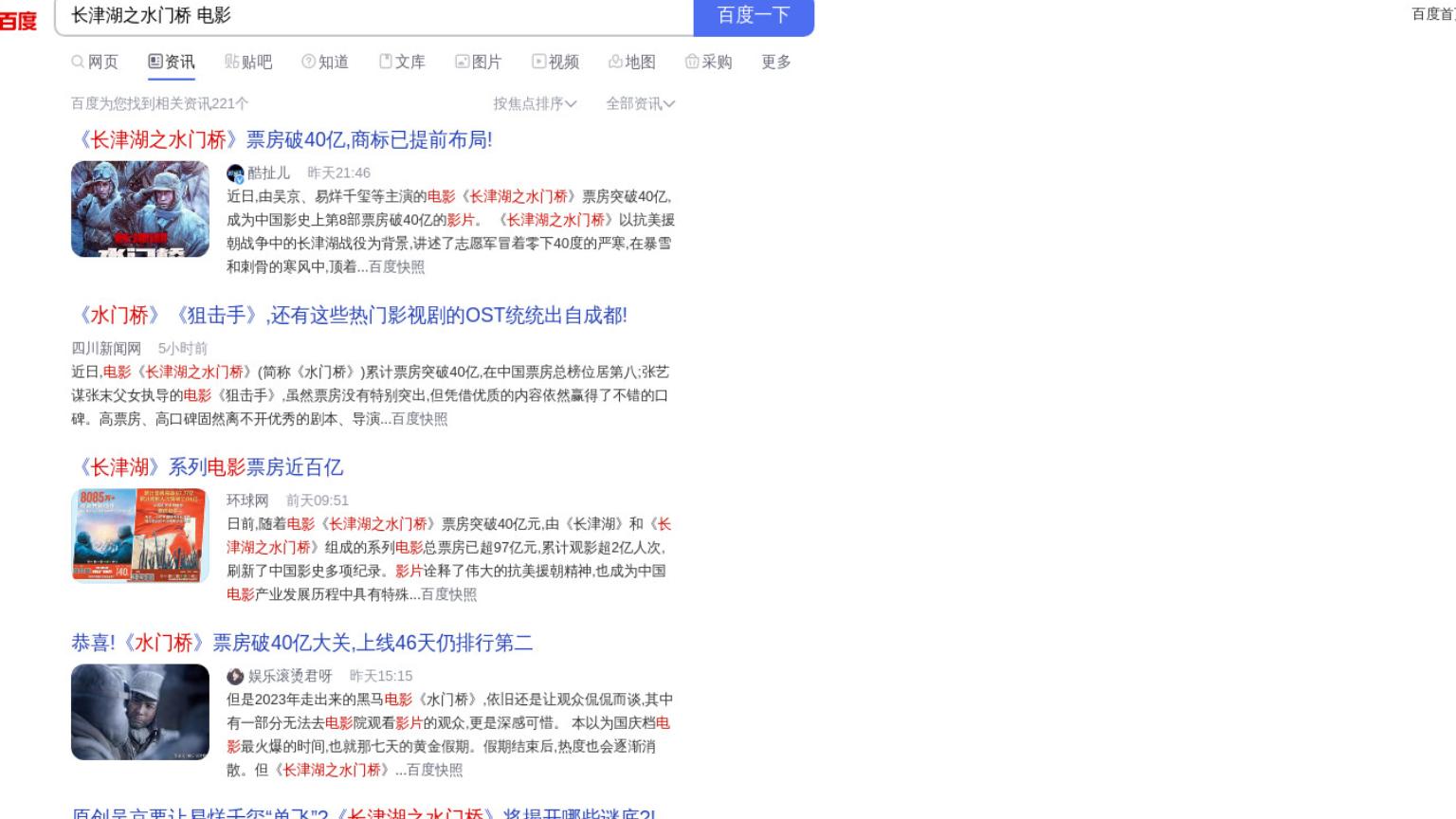Screen dimensions: 1456x819
Task: Open the 采购 tab
Action: pyautogui.click(x=709, y=62)
